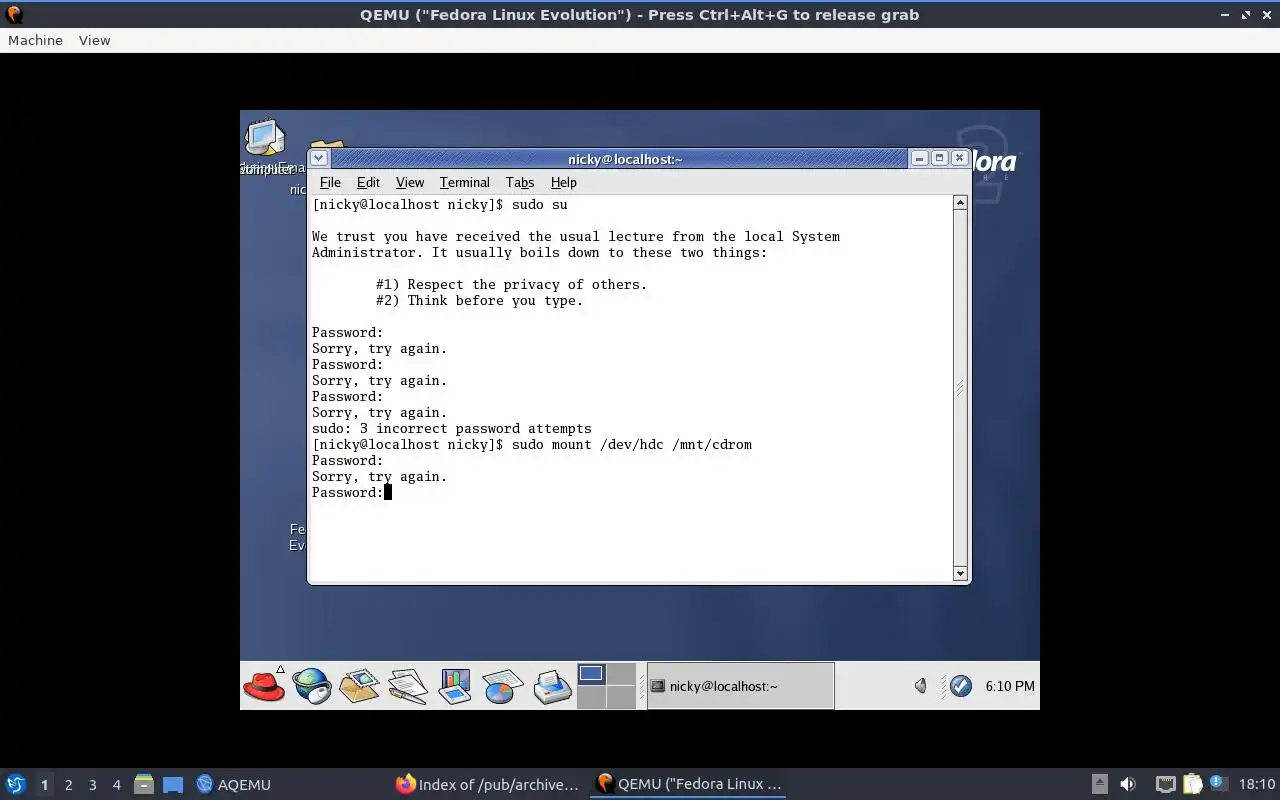Viewport: 1280px width, 800px height.
Task: Click the terminal vertical scrollbar track
Action: click(960, 388)
